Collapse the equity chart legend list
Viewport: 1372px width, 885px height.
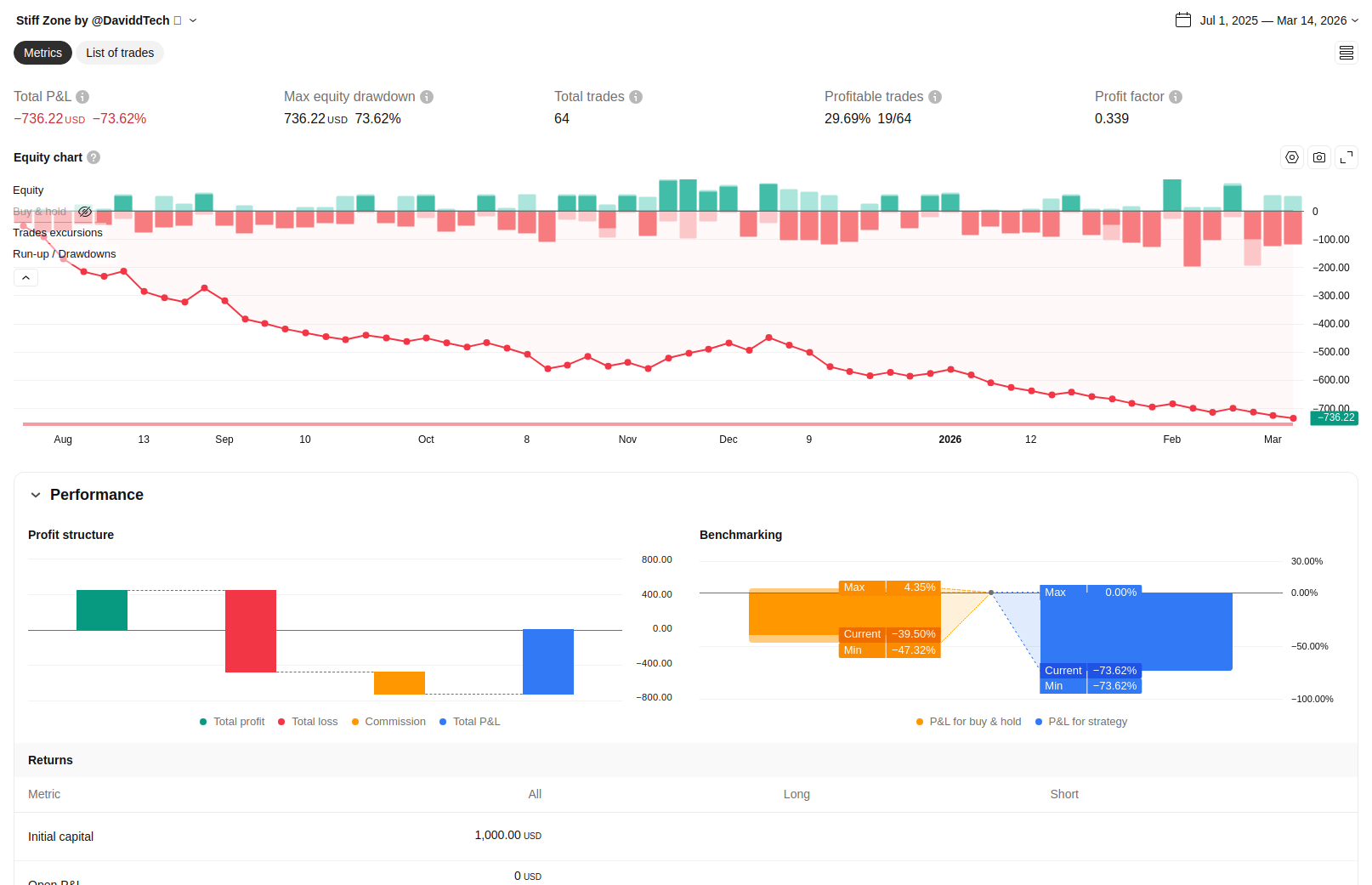click(x=26, y=278)
